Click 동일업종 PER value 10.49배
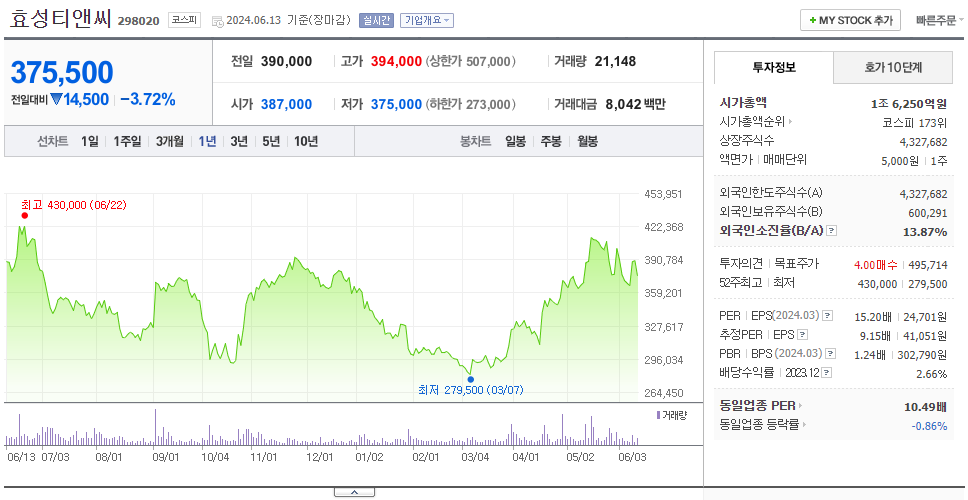The width and height of the screenshot is (968, 500). point(925,406)
